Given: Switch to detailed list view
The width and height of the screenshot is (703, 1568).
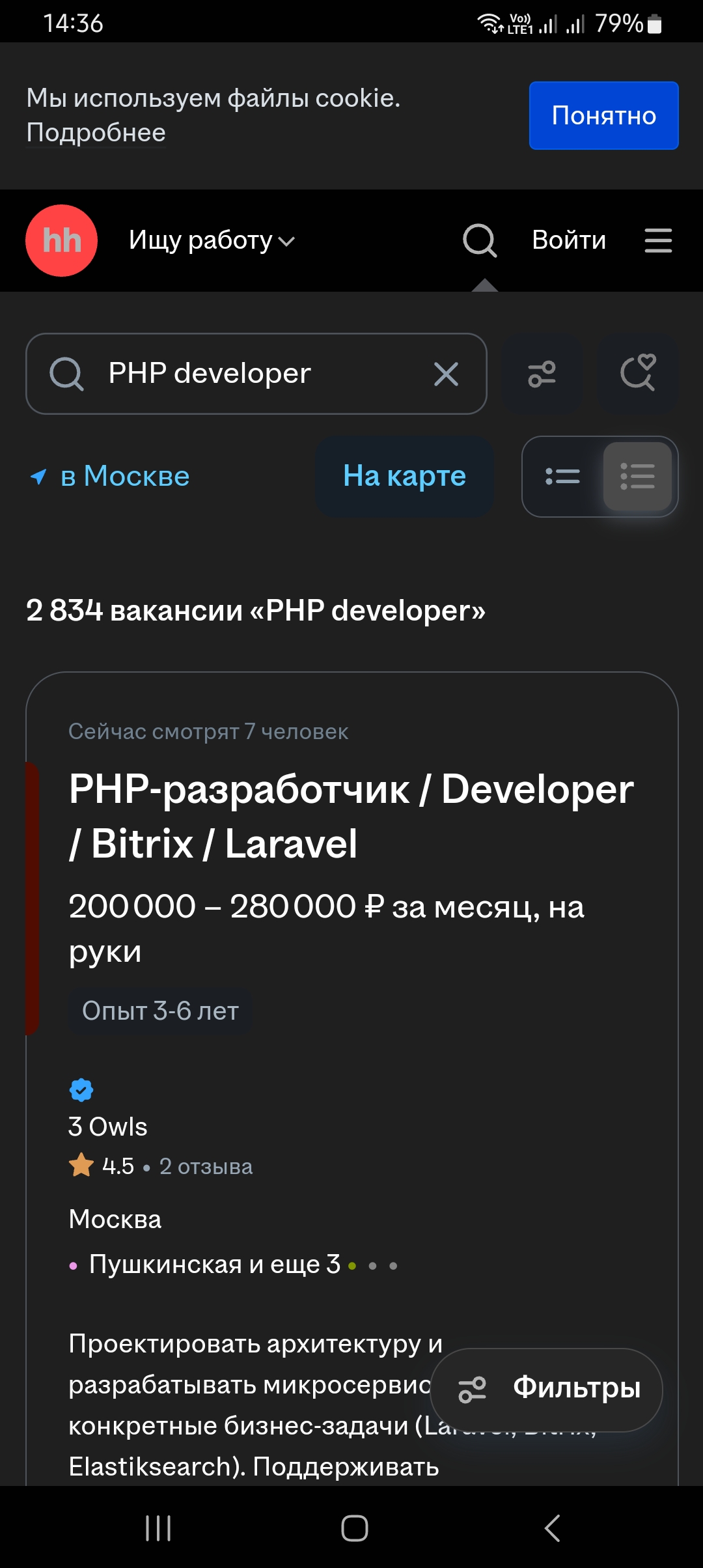Looking at the screenshot, I should pos(637,477).
